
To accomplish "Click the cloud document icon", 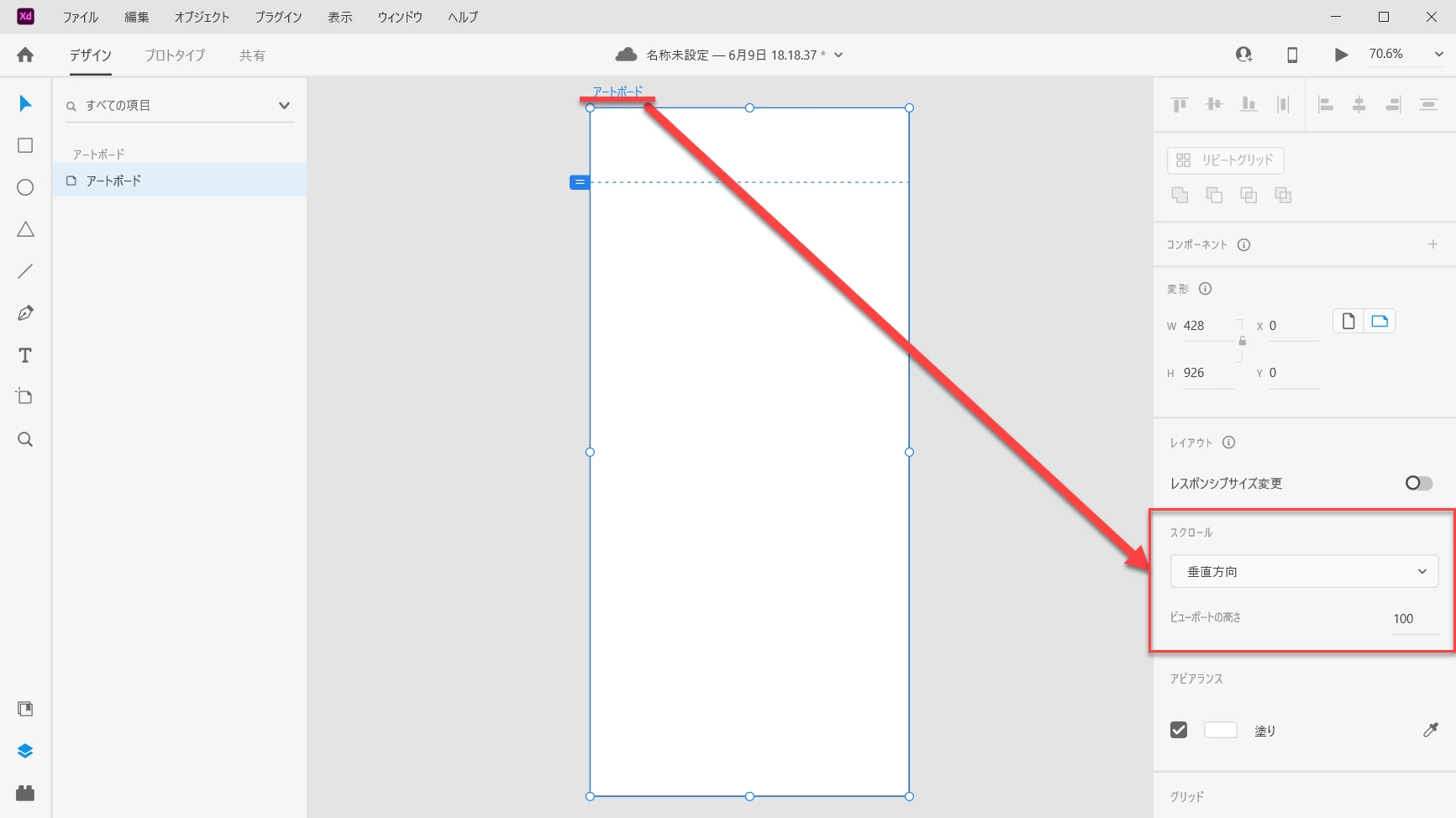I will pyautogui.click(x=626, y=55).
